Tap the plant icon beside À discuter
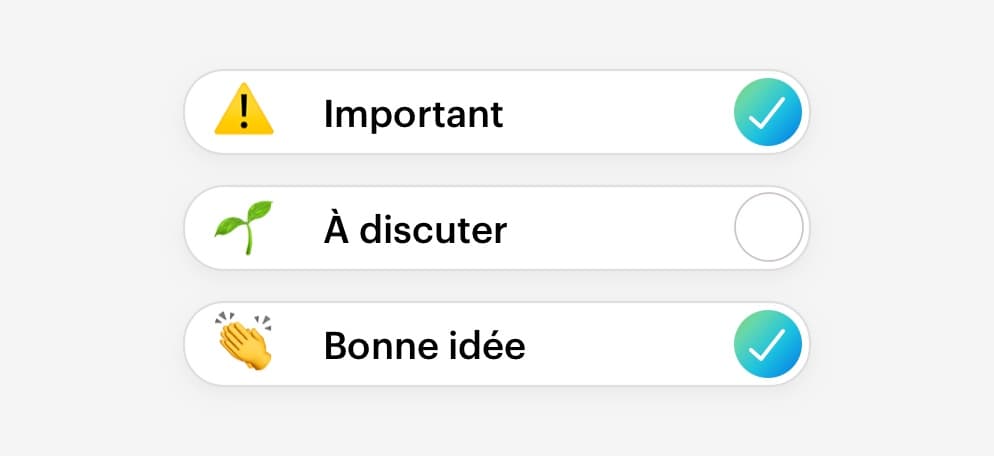 click(x=244, y=228)
